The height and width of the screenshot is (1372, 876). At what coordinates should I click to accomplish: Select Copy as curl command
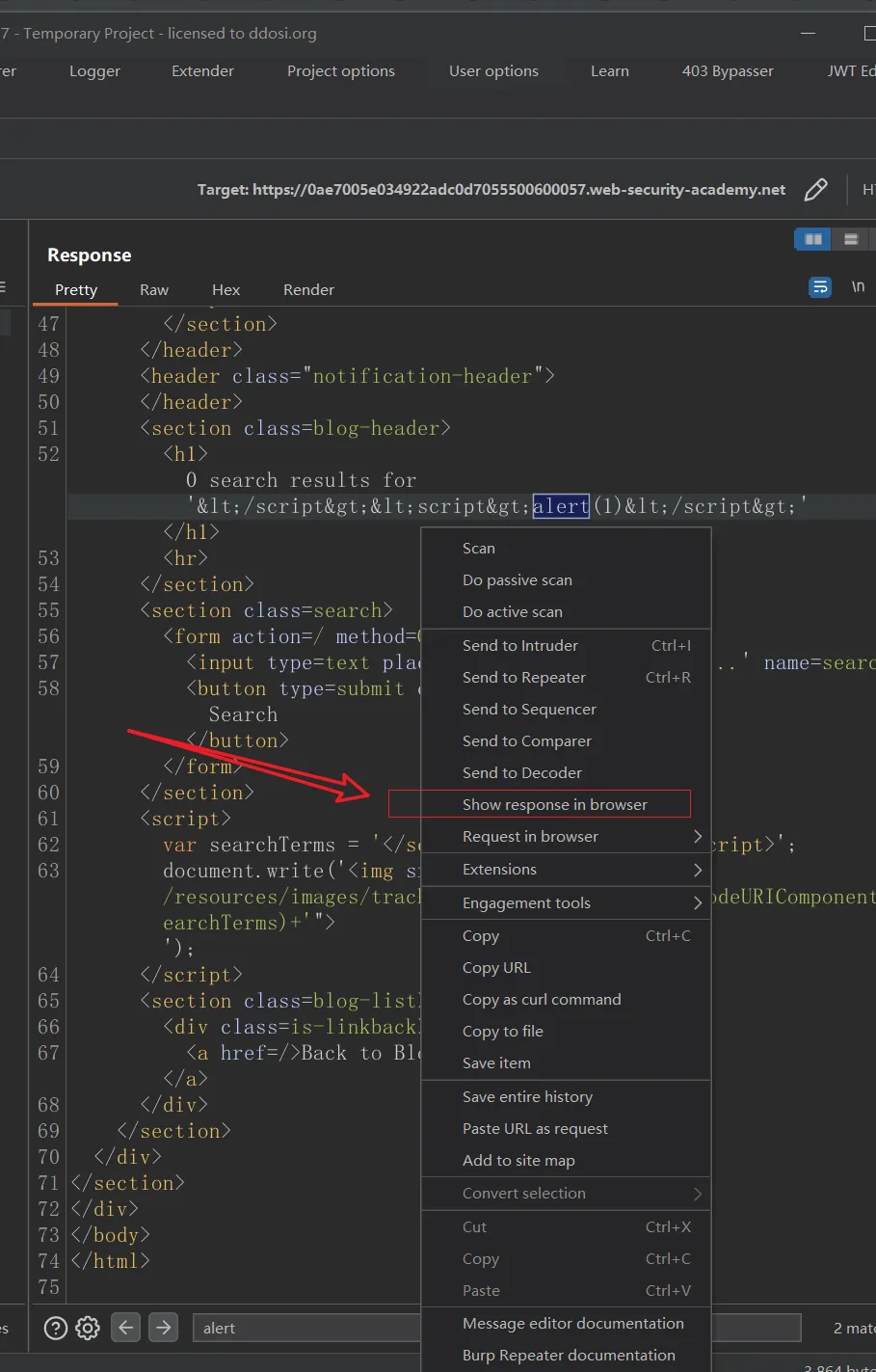pyautogui.click(x=567, y=999)
